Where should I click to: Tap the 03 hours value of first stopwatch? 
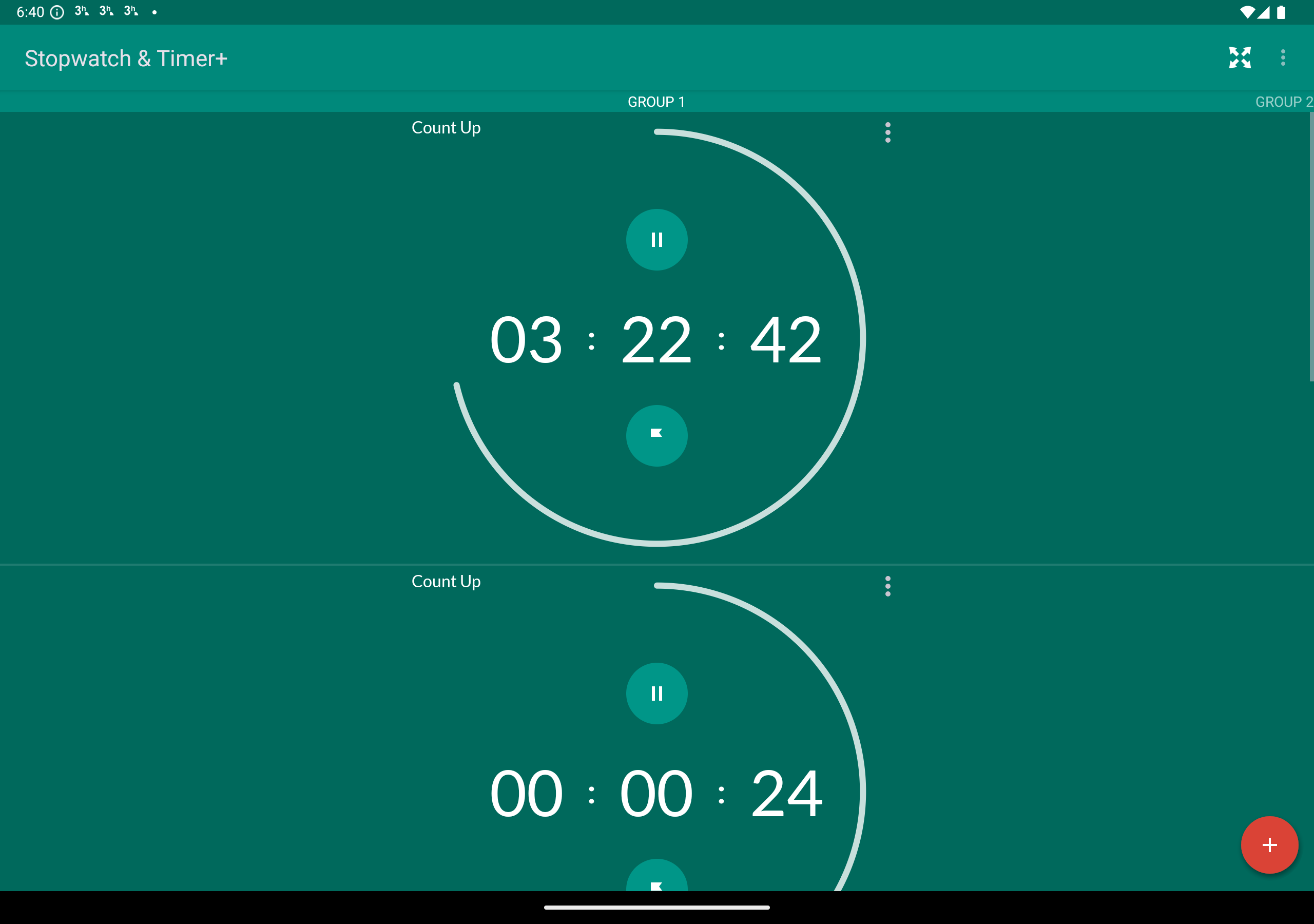pos(526,340)
